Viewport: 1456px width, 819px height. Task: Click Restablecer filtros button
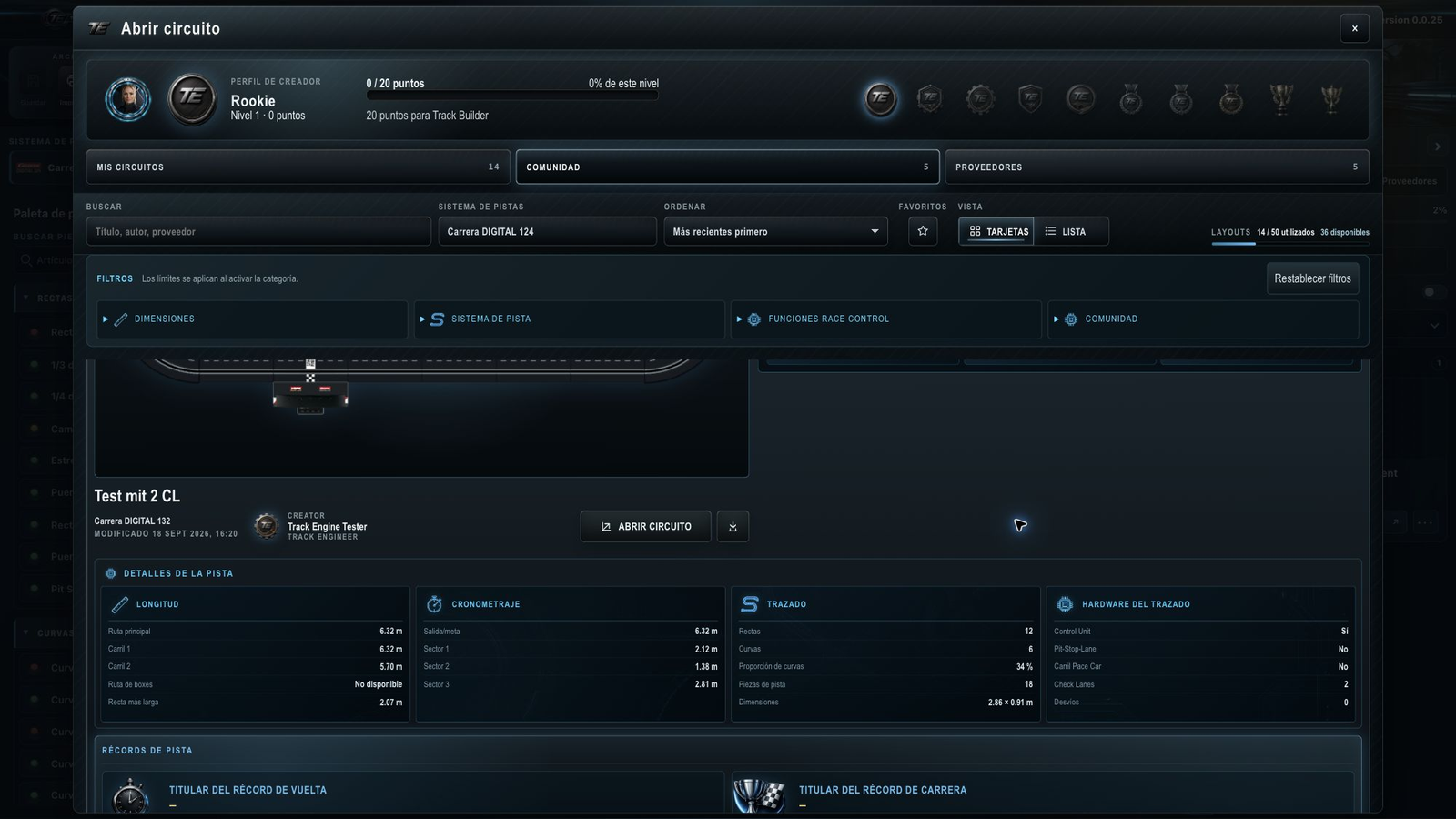pos(1312,278)
